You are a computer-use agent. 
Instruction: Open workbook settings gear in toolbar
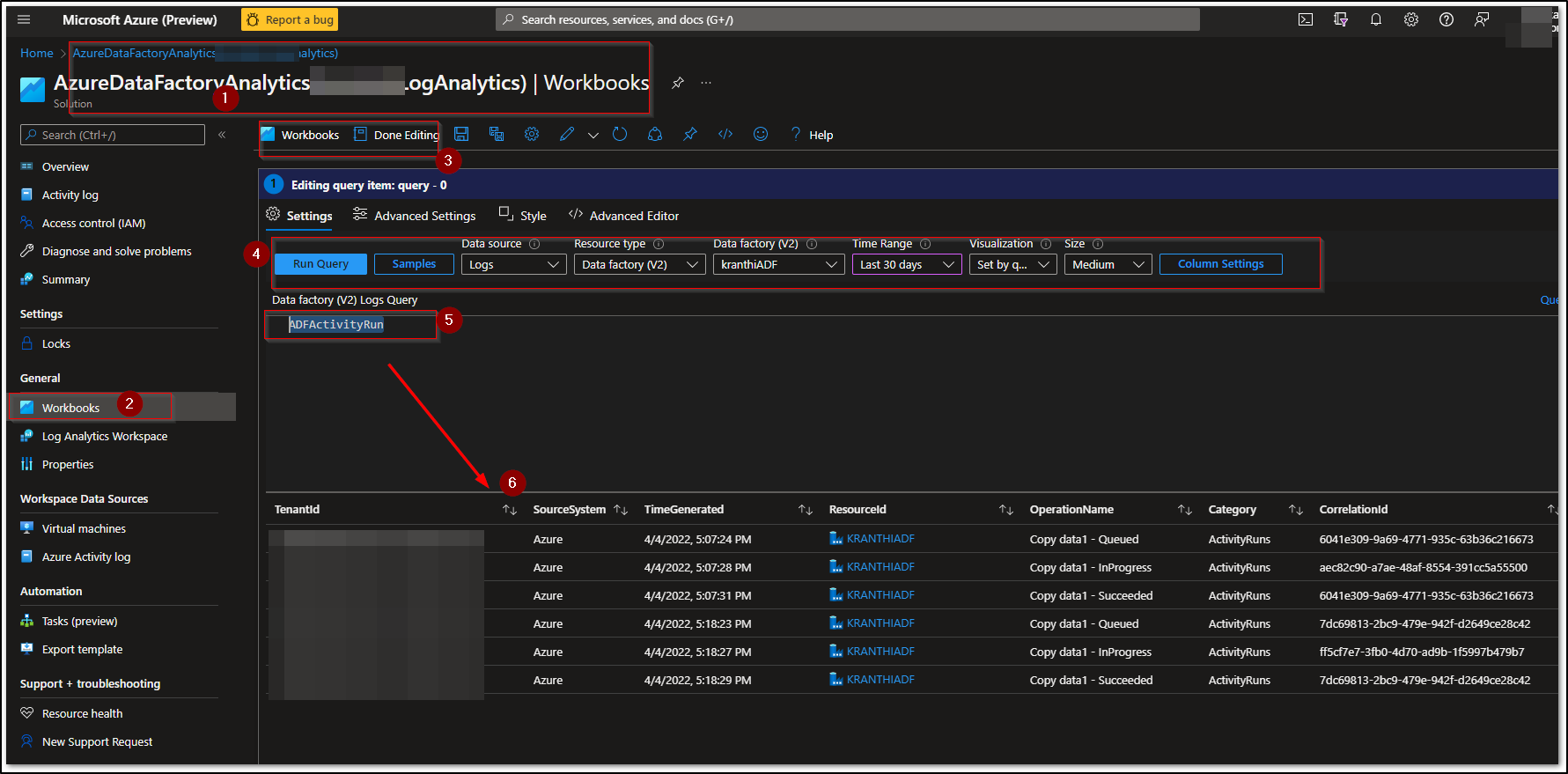(532, 134)
